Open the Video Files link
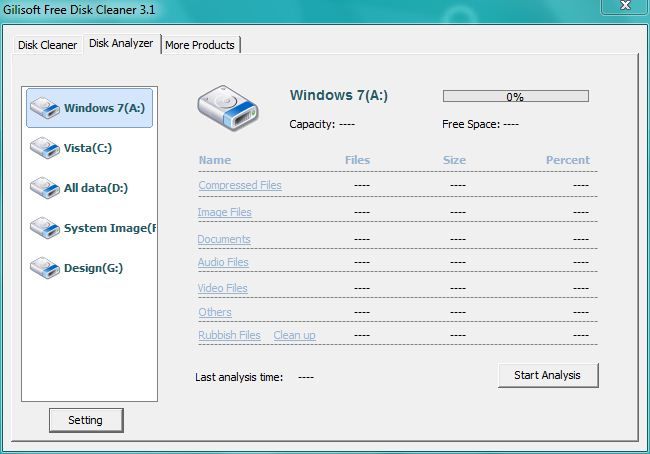This screenshot has width=650, height=454. pos(223,288)
